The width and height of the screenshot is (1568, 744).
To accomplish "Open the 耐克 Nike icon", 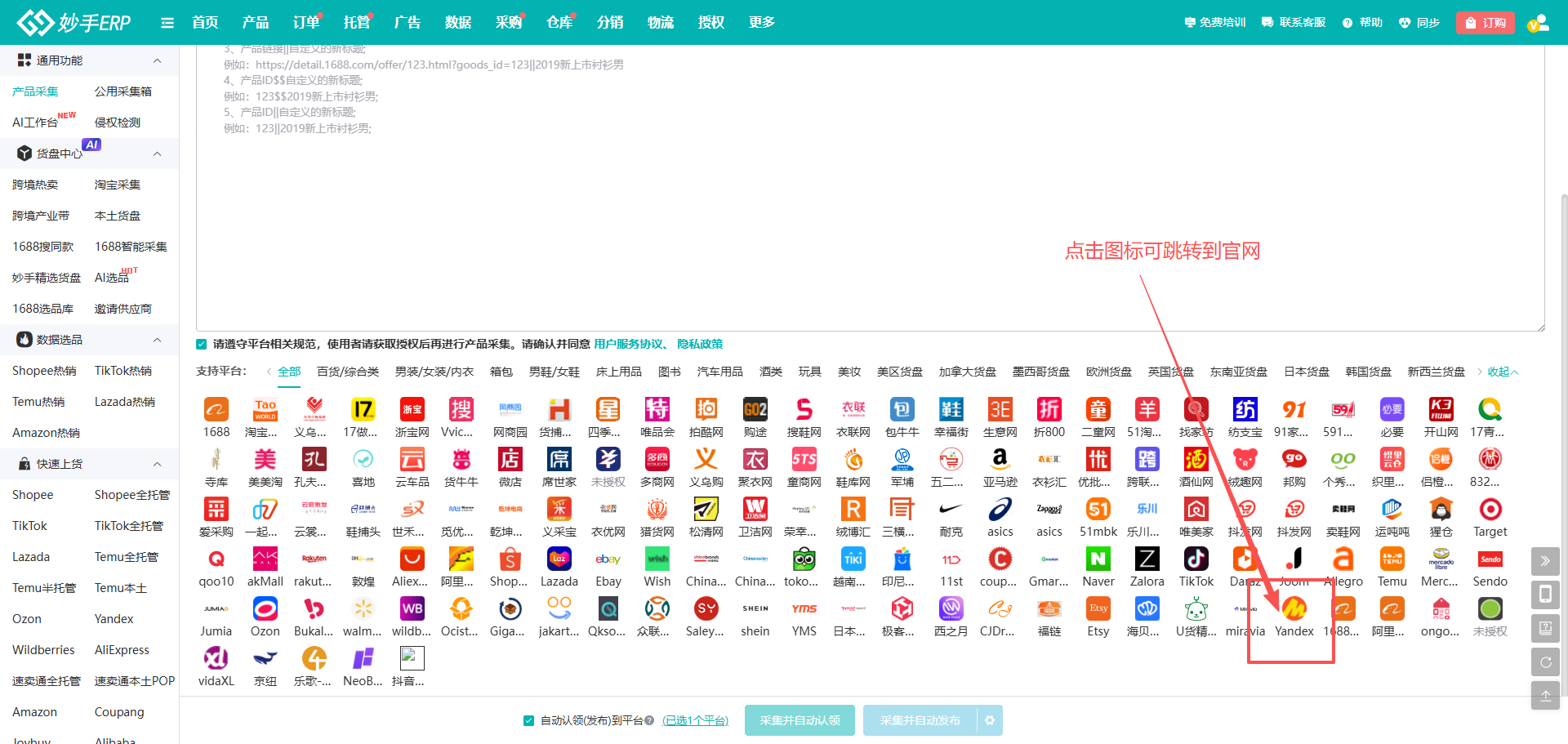I will [x=951, y=509].
